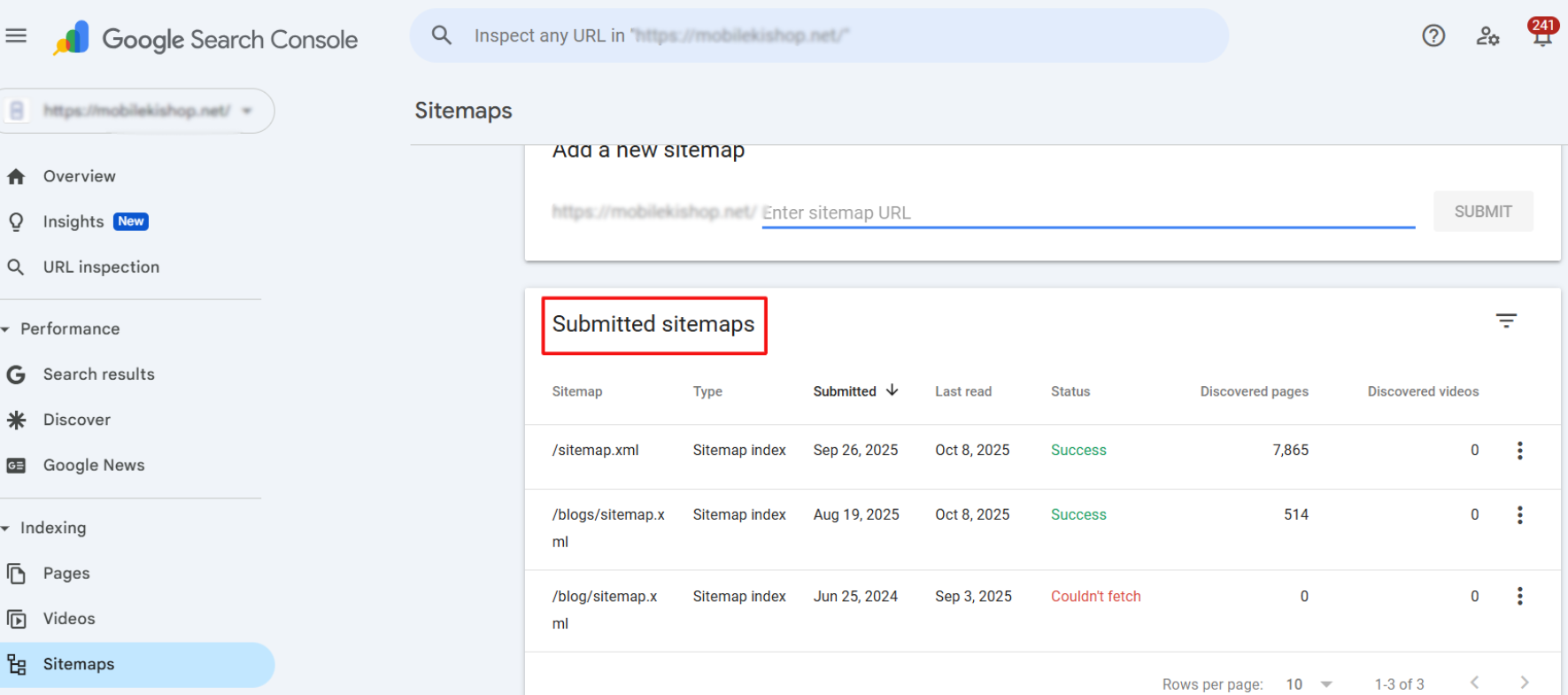Click the /blog/sitemap.xml sitemap entry
Screen dimensions: 1568x695
click(605, 610)
